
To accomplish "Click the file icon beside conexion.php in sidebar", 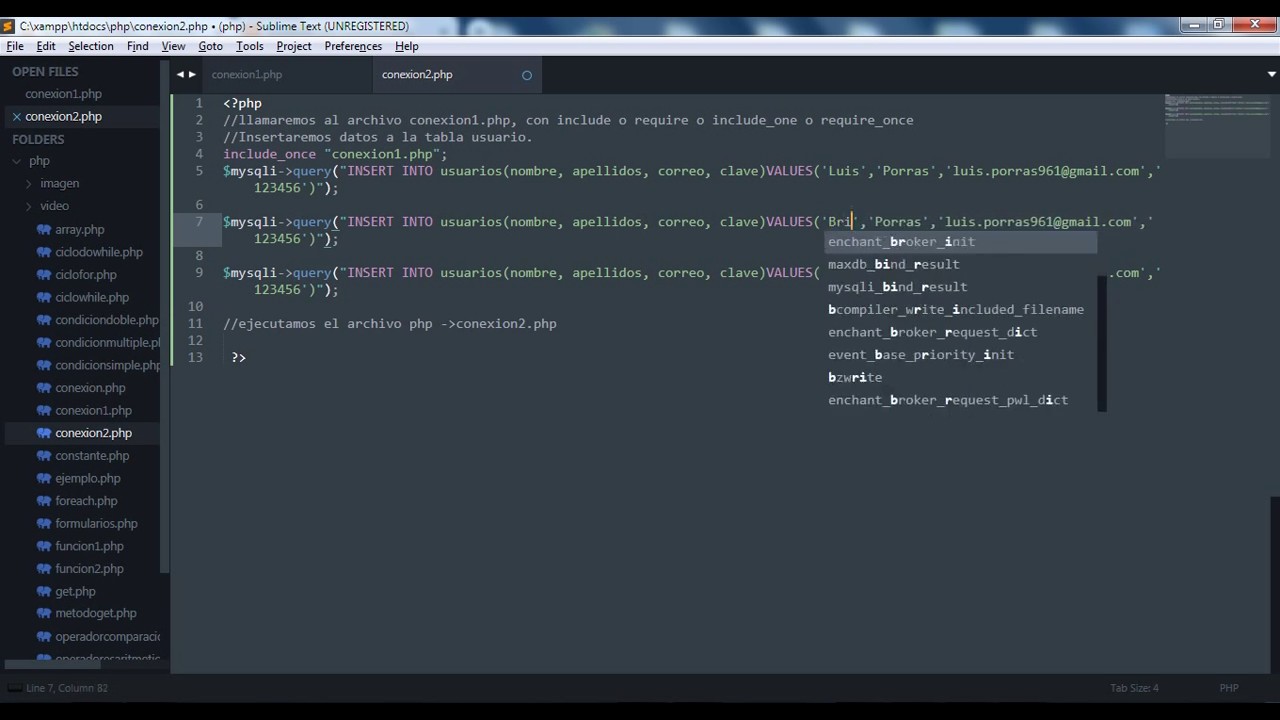I will tap(43, 388).
